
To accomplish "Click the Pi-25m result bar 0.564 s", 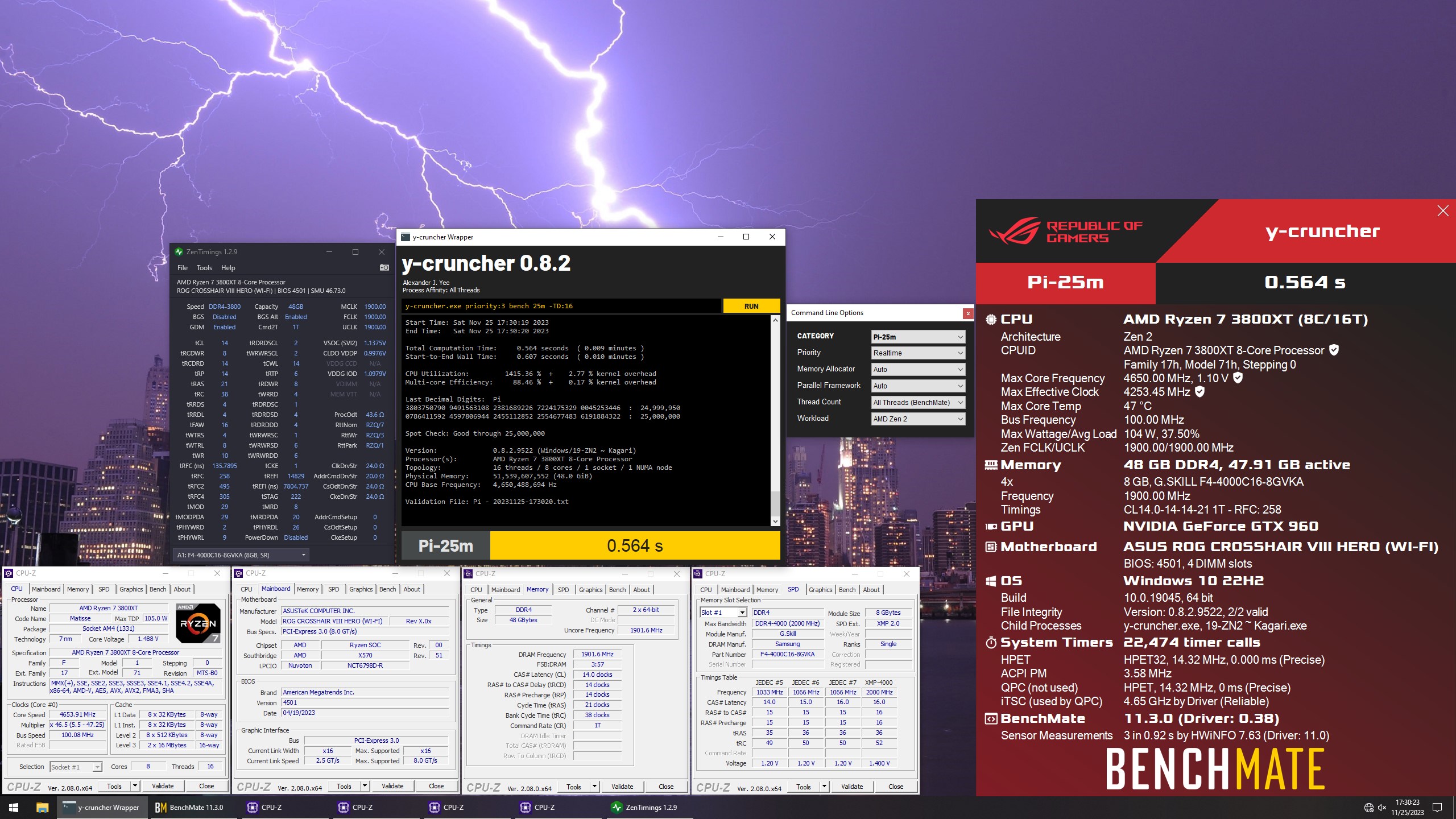I will click(635, 546).
